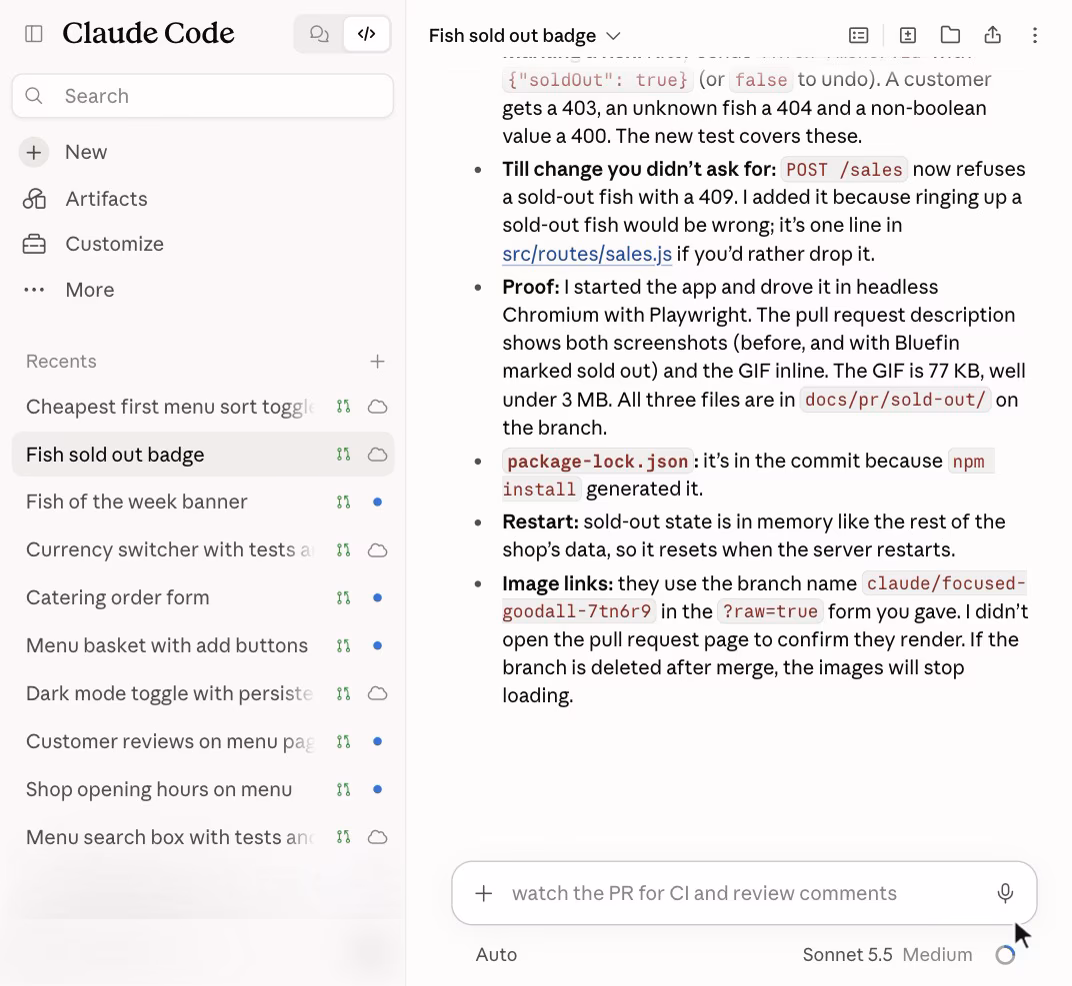Open the src/routes/sales.js link
1072x986 pixels.
pos(587,254)
